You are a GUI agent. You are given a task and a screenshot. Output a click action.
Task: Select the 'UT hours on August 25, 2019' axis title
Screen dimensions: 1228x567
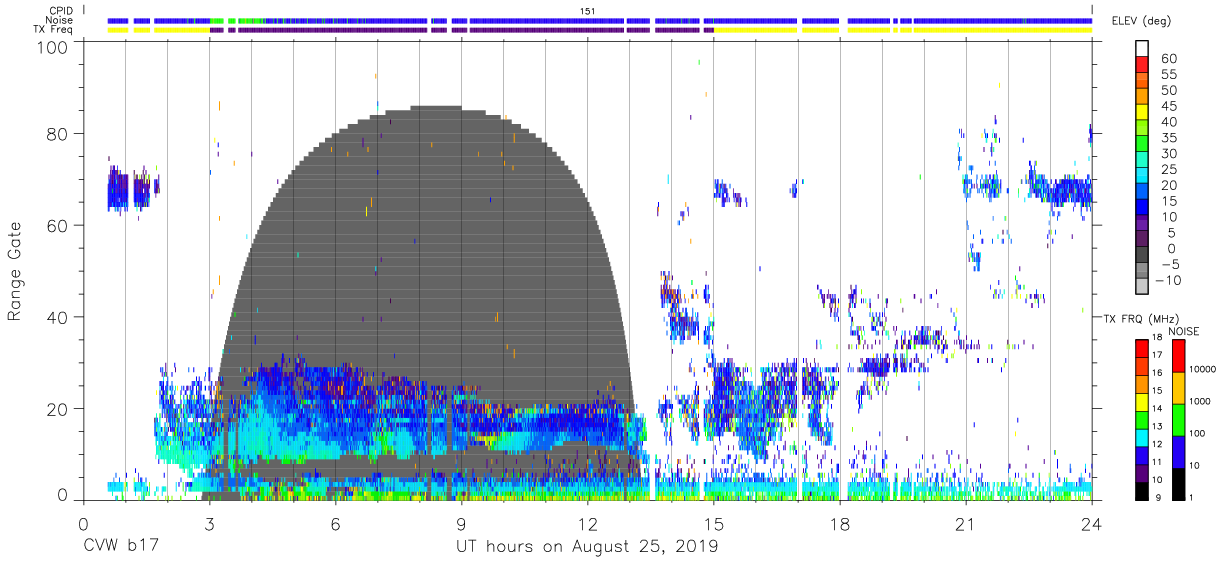[x=586, y=547]
